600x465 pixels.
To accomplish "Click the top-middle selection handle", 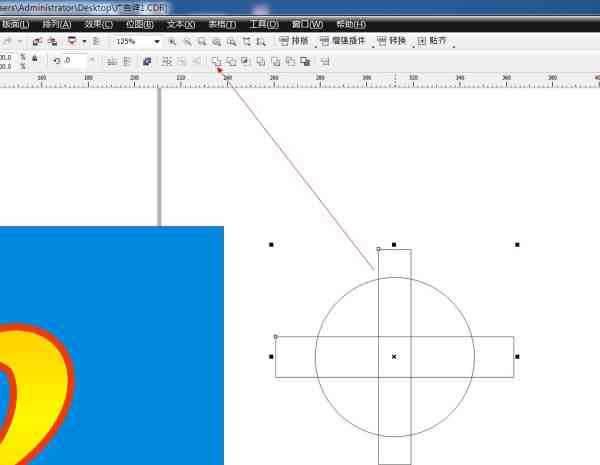I will (x=394, y=245).
